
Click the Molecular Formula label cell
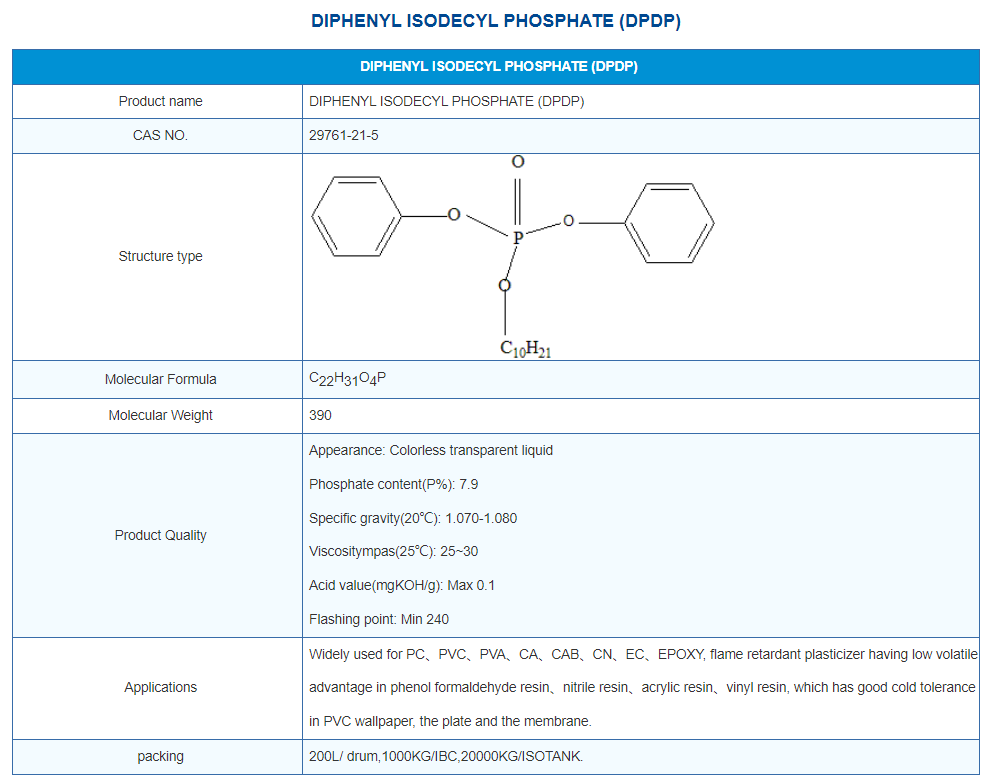click(160, 379)
